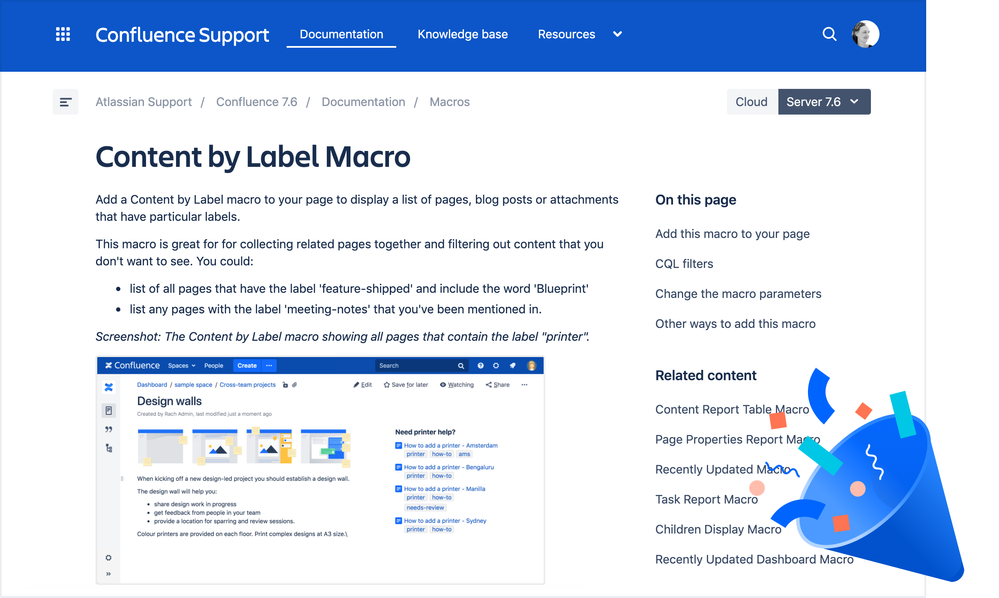Click the ellipsis button next to Create

269,366
